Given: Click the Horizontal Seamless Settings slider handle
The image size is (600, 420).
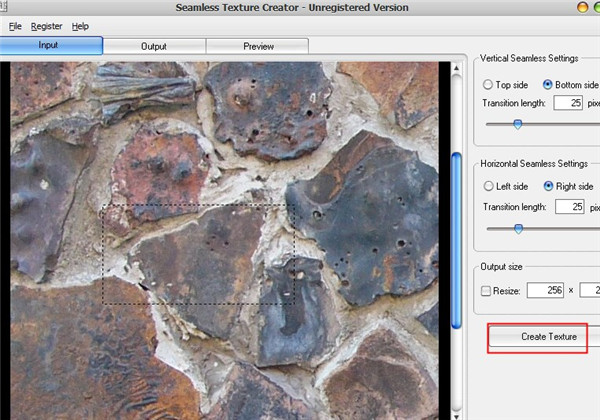Looking at the screenshot, I should (x=517, y=228).
